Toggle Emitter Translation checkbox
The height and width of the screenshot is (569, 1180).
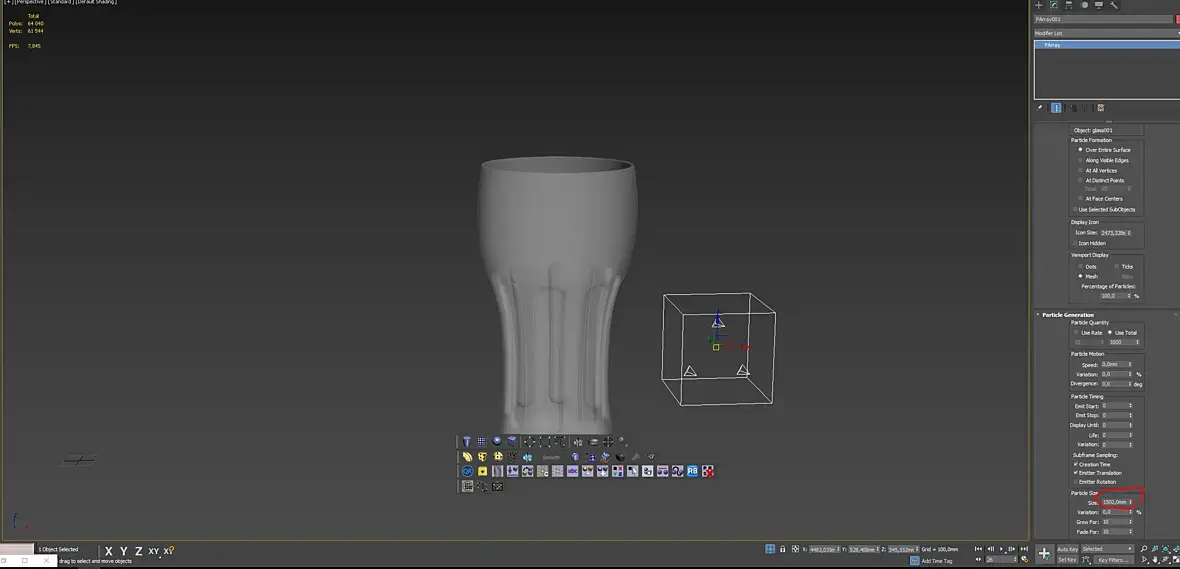tap(1097, 473)
